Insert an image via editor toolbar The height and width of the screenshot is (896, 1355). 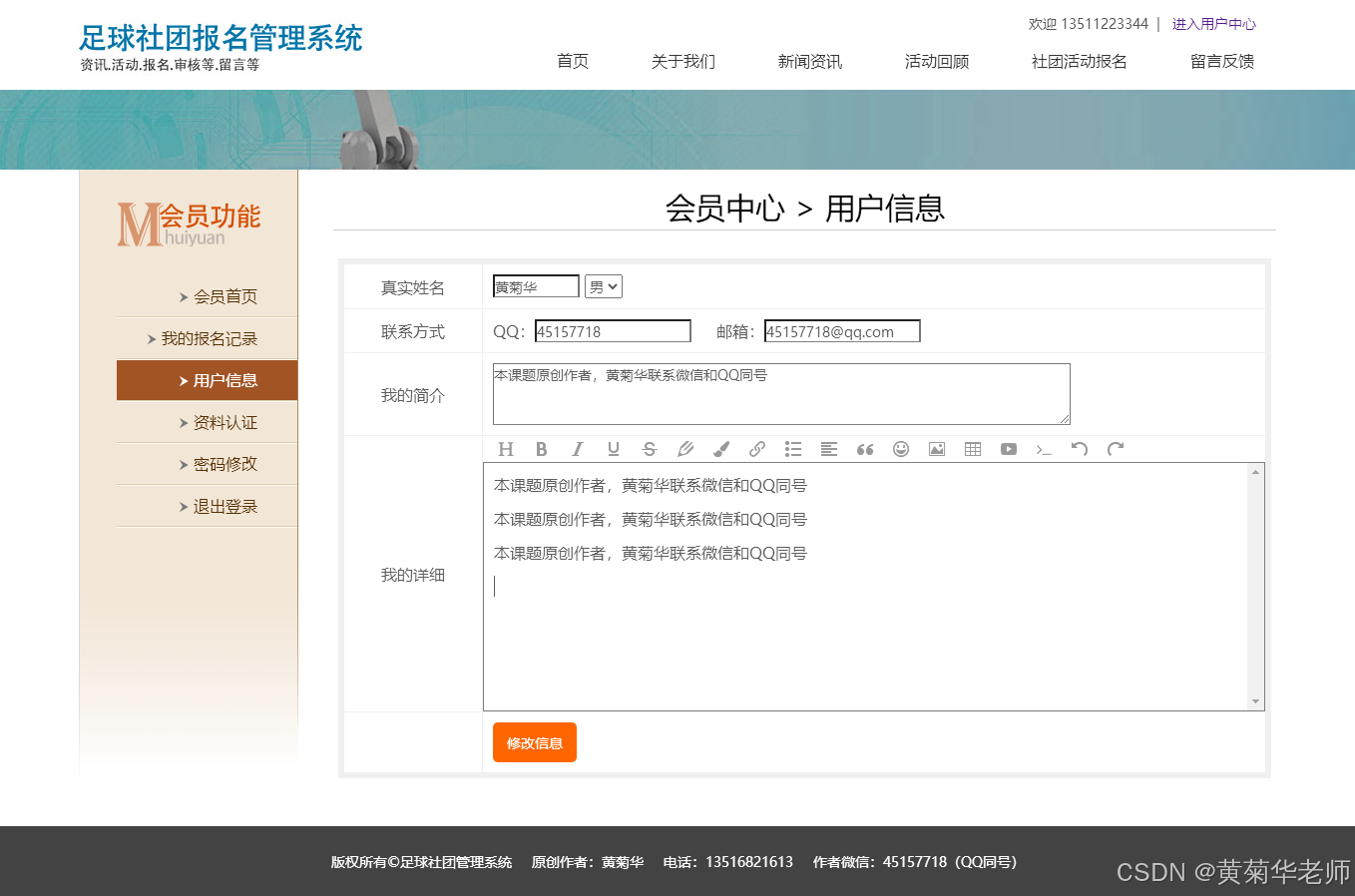pos(937,449)
